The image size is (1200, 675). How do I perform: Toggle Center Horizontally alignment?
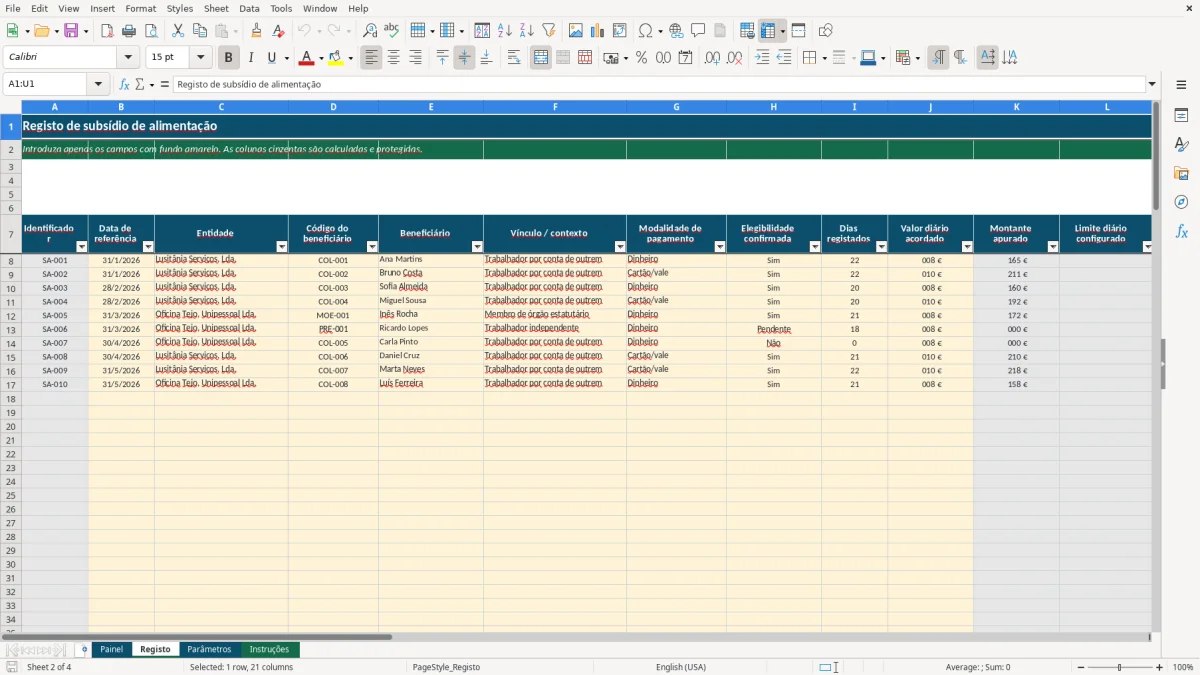click(394, 58)
